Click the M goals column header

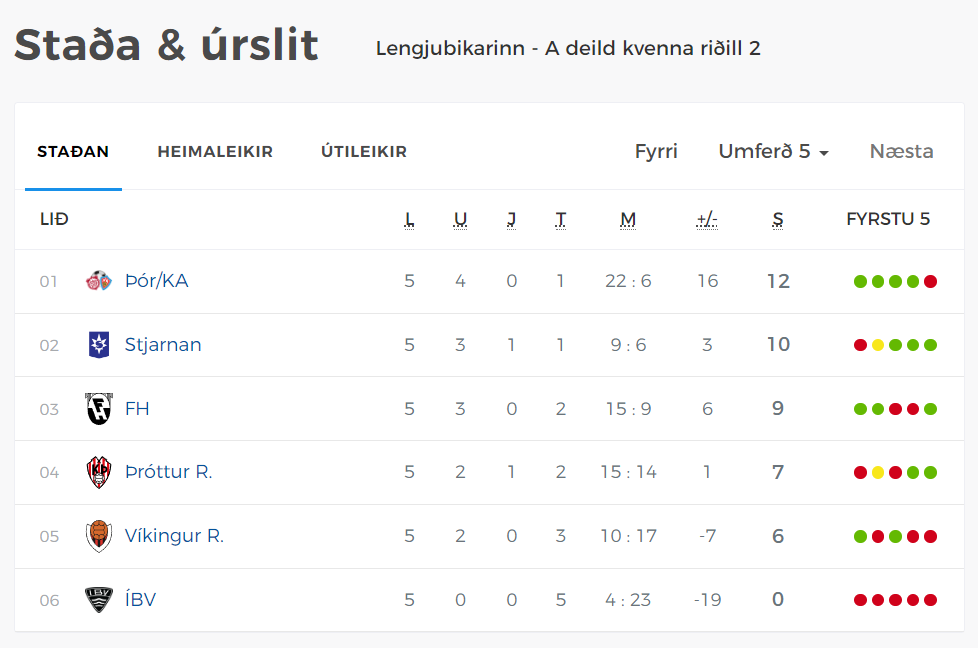(x=628, y=220)
